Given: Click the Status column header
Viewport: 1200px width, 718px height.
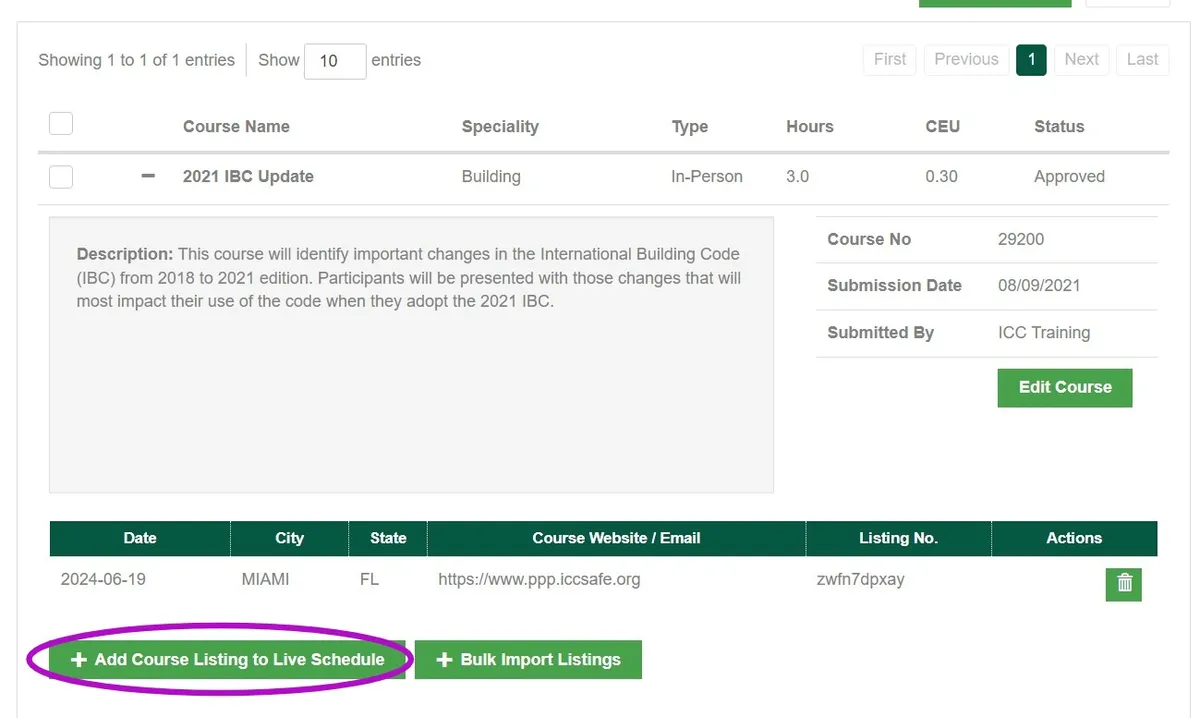Looking at the screenshot, I should pos(1059,127).
